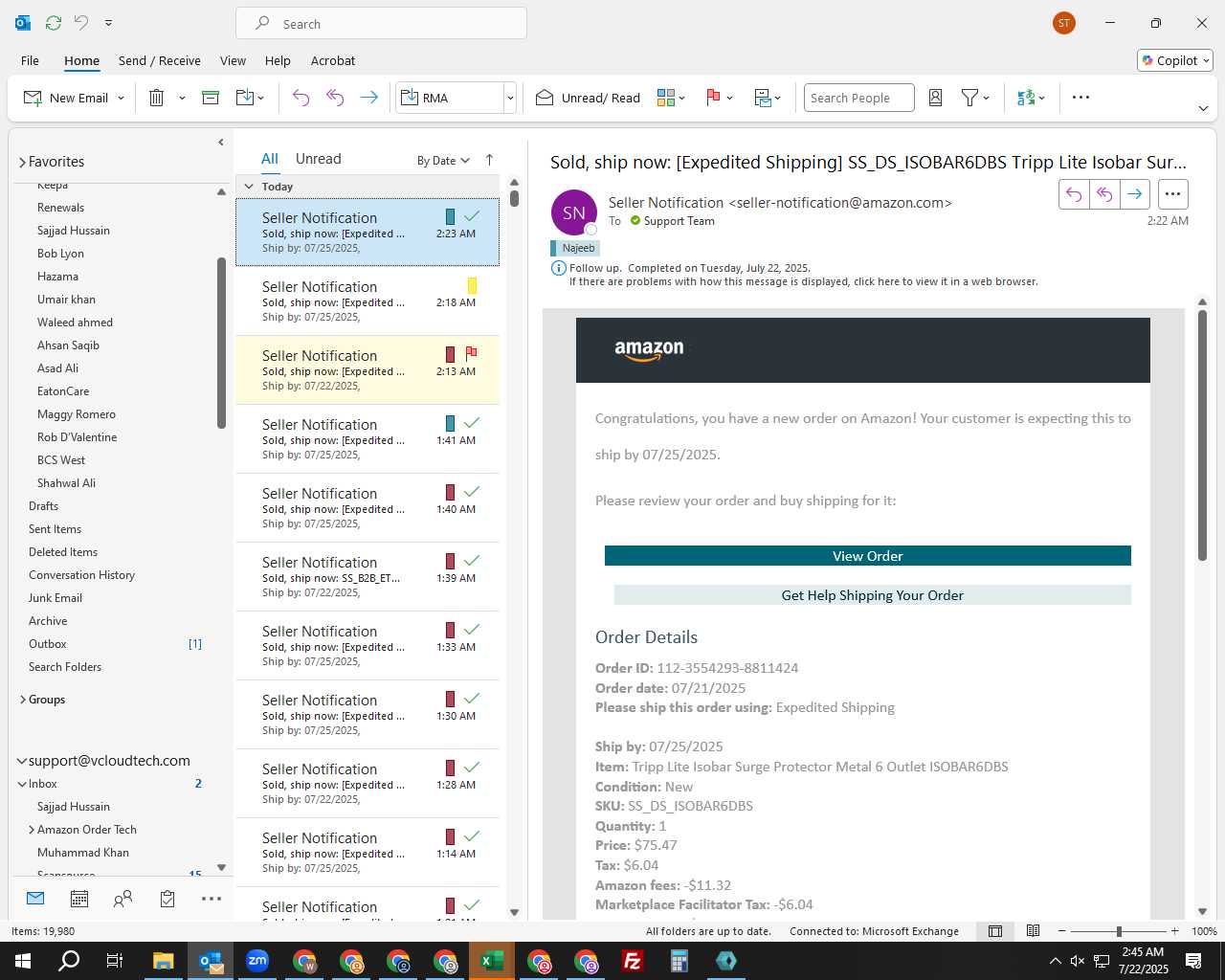The width and height of the screenshot is (1225, 980).
Task: Collapse the support@vcloudtech.com account
Action: (x=21, y=761)
